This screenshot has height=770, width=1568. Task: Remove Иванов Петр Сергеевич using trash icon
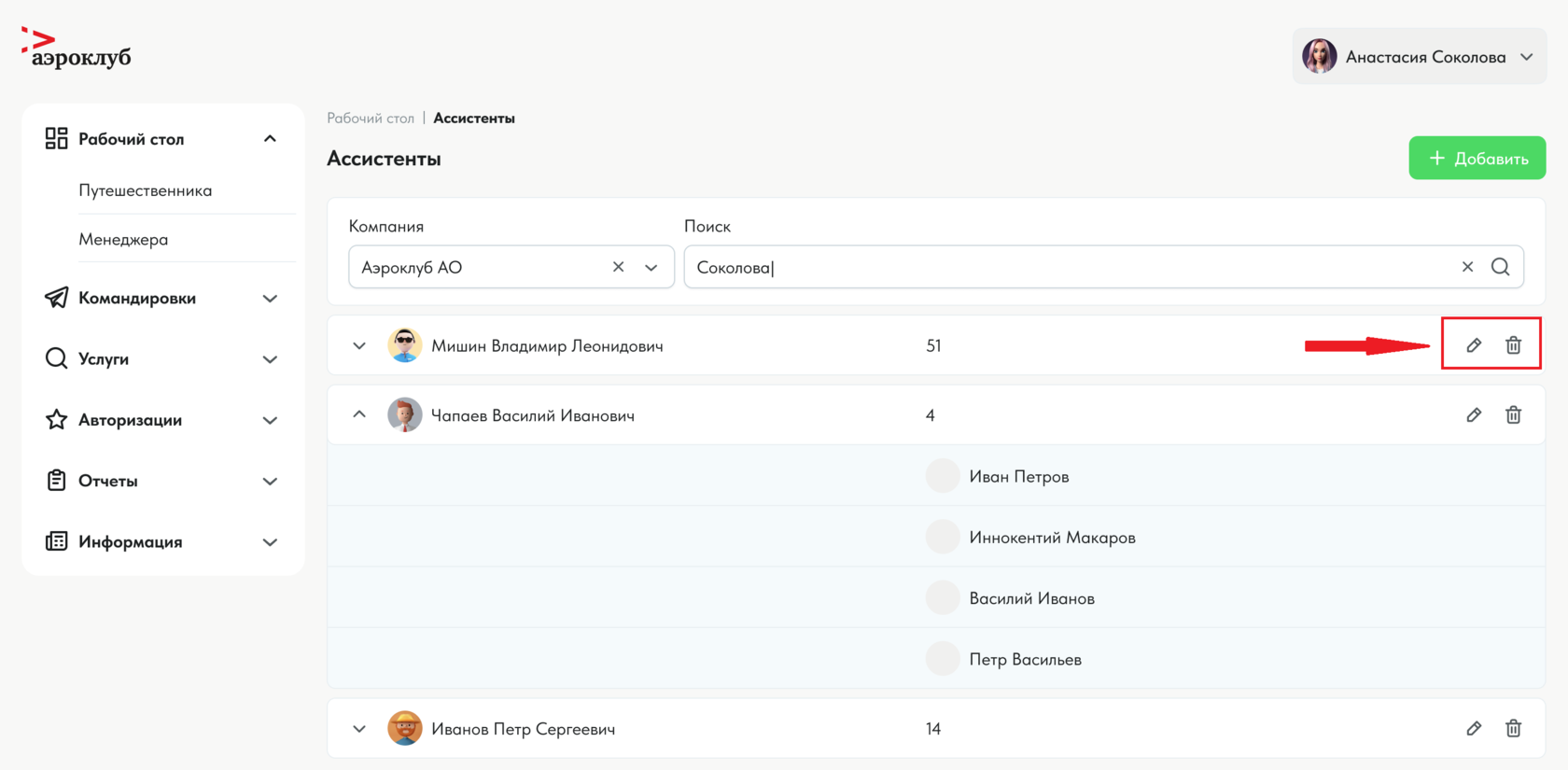(1513, 729)
